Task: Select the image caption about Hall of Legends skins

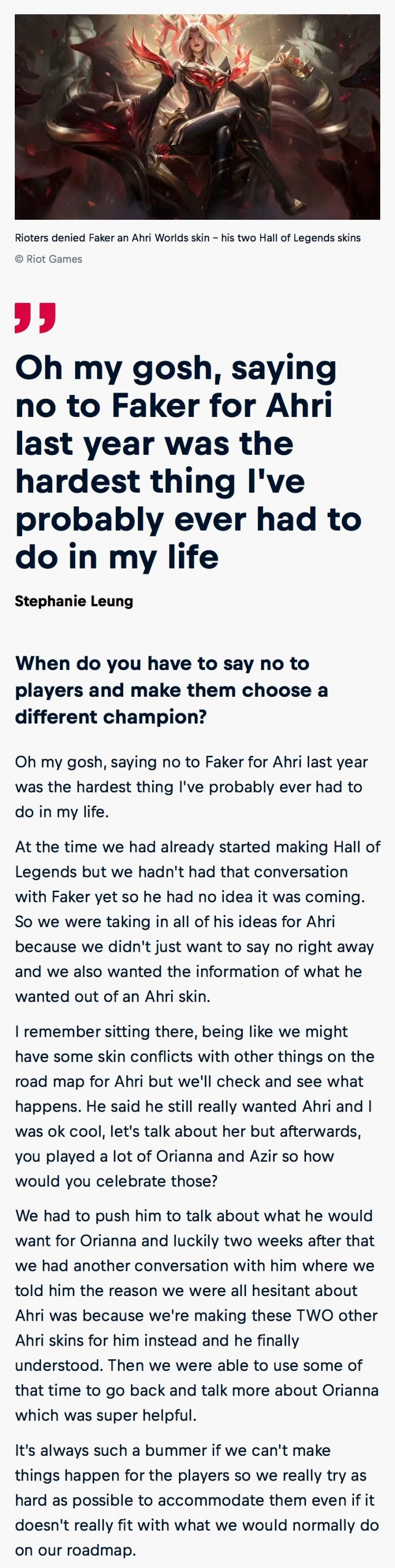Action: (x=187, y=238)
